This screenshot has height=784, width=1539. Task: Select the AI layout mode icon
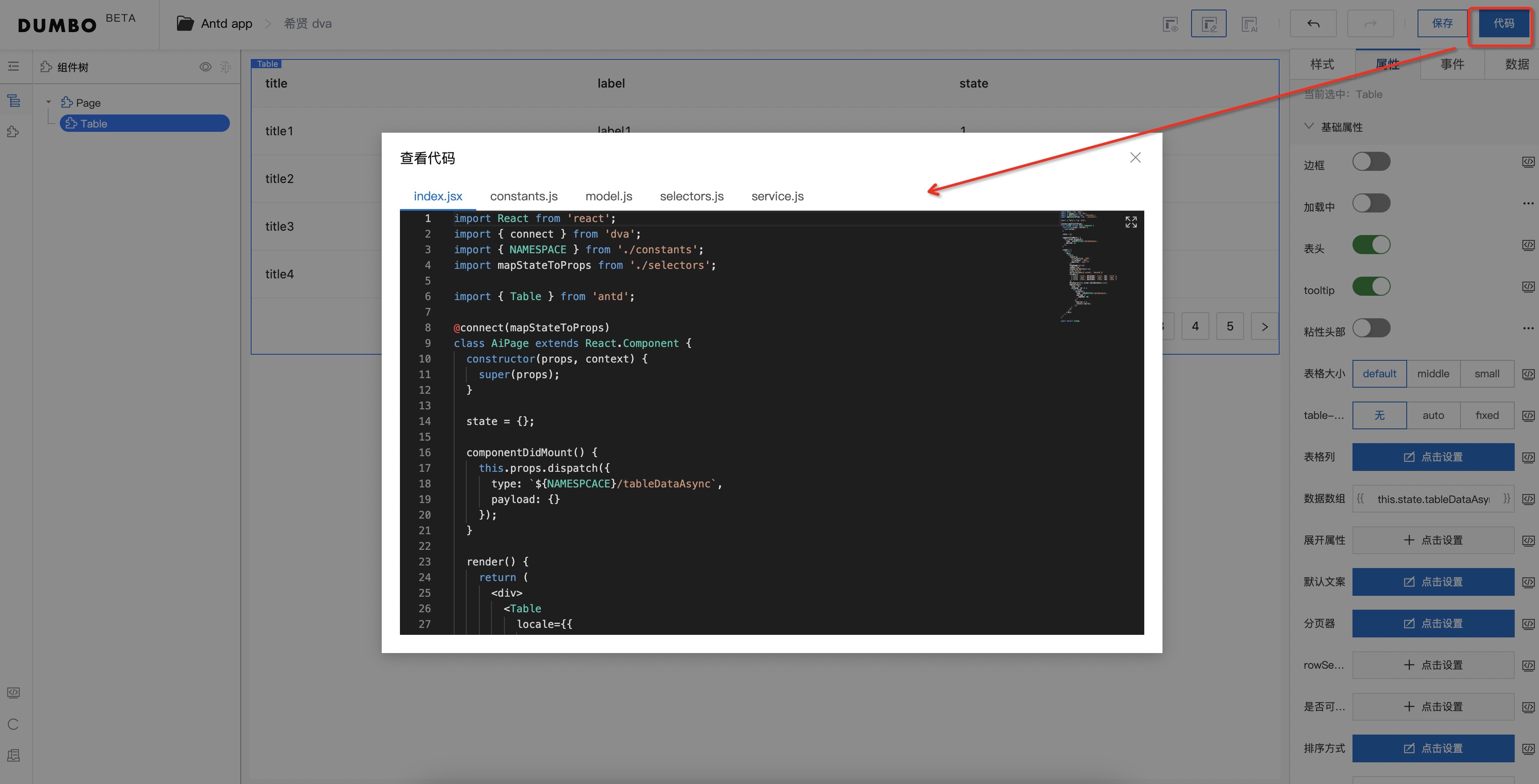(x=1249, y=24)
